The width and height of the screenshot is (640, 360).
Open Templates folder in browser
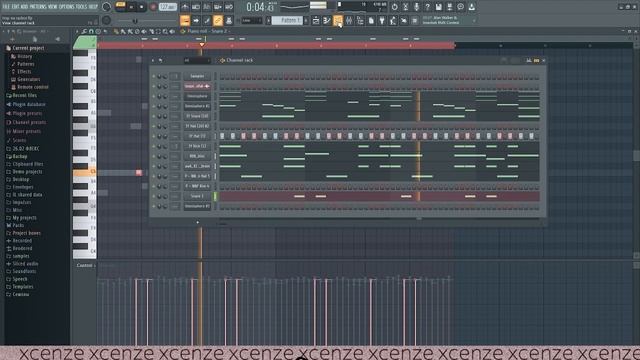click(x=20, y=287)
